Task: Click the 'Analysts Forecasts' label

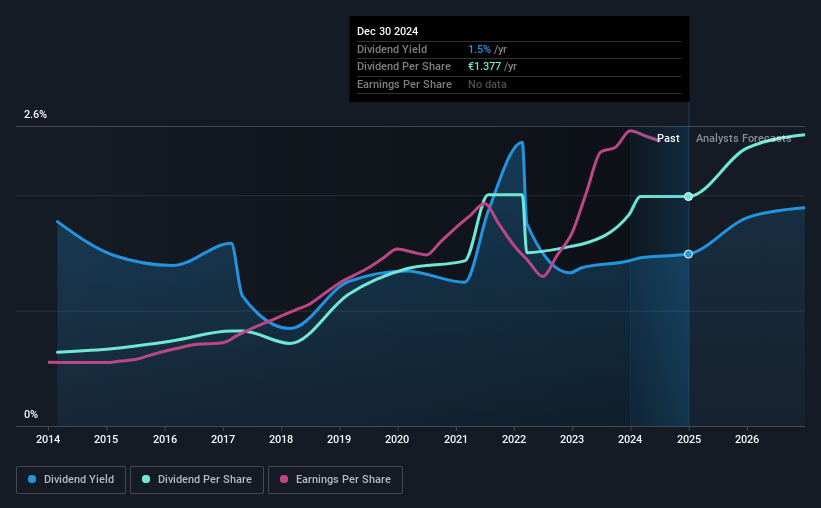Action: [744, 138]
